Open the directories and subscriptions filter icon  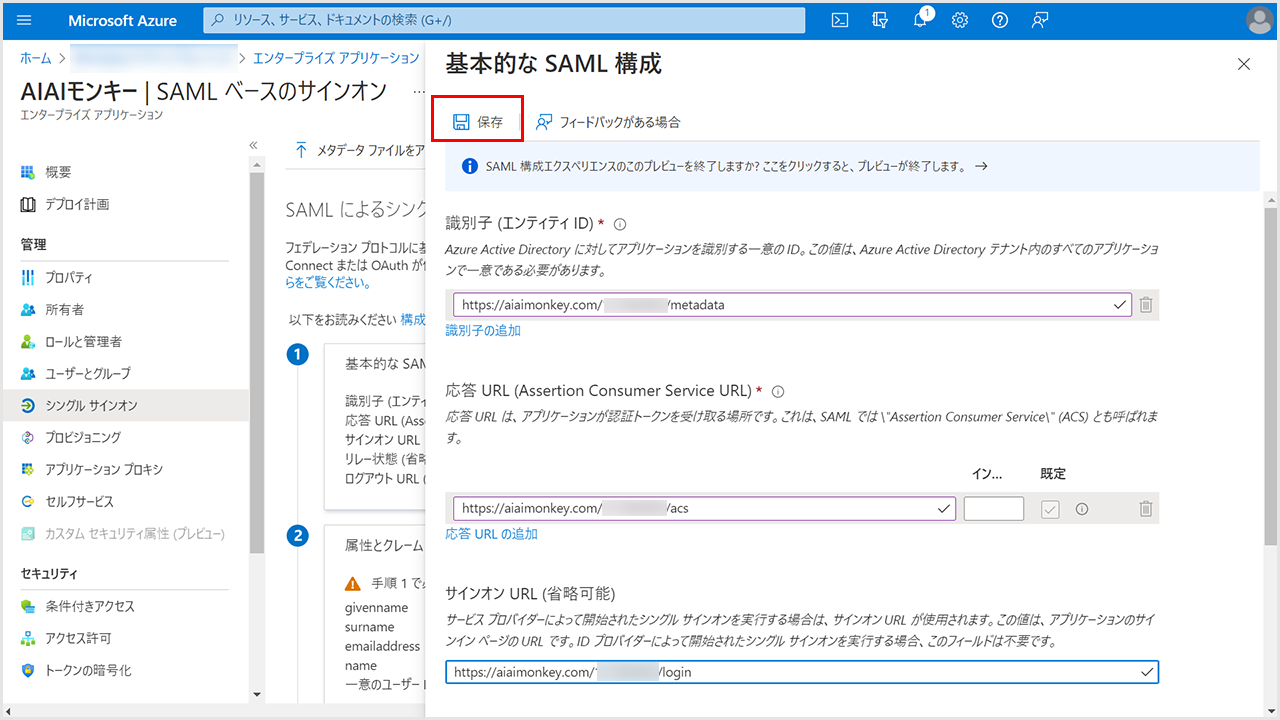880,20
